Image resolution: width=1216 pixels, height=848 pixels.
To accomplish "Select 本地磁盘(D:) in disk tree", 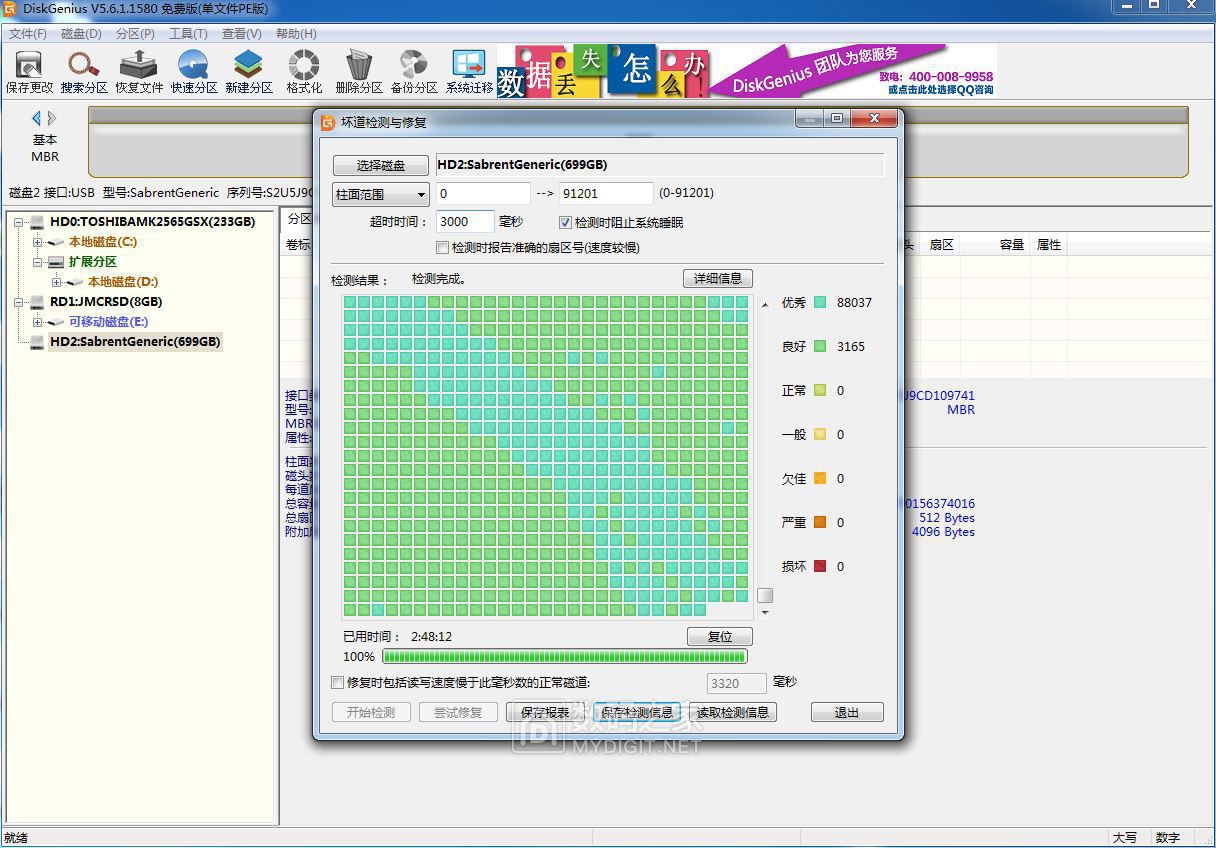I will (x=123, y=282).
